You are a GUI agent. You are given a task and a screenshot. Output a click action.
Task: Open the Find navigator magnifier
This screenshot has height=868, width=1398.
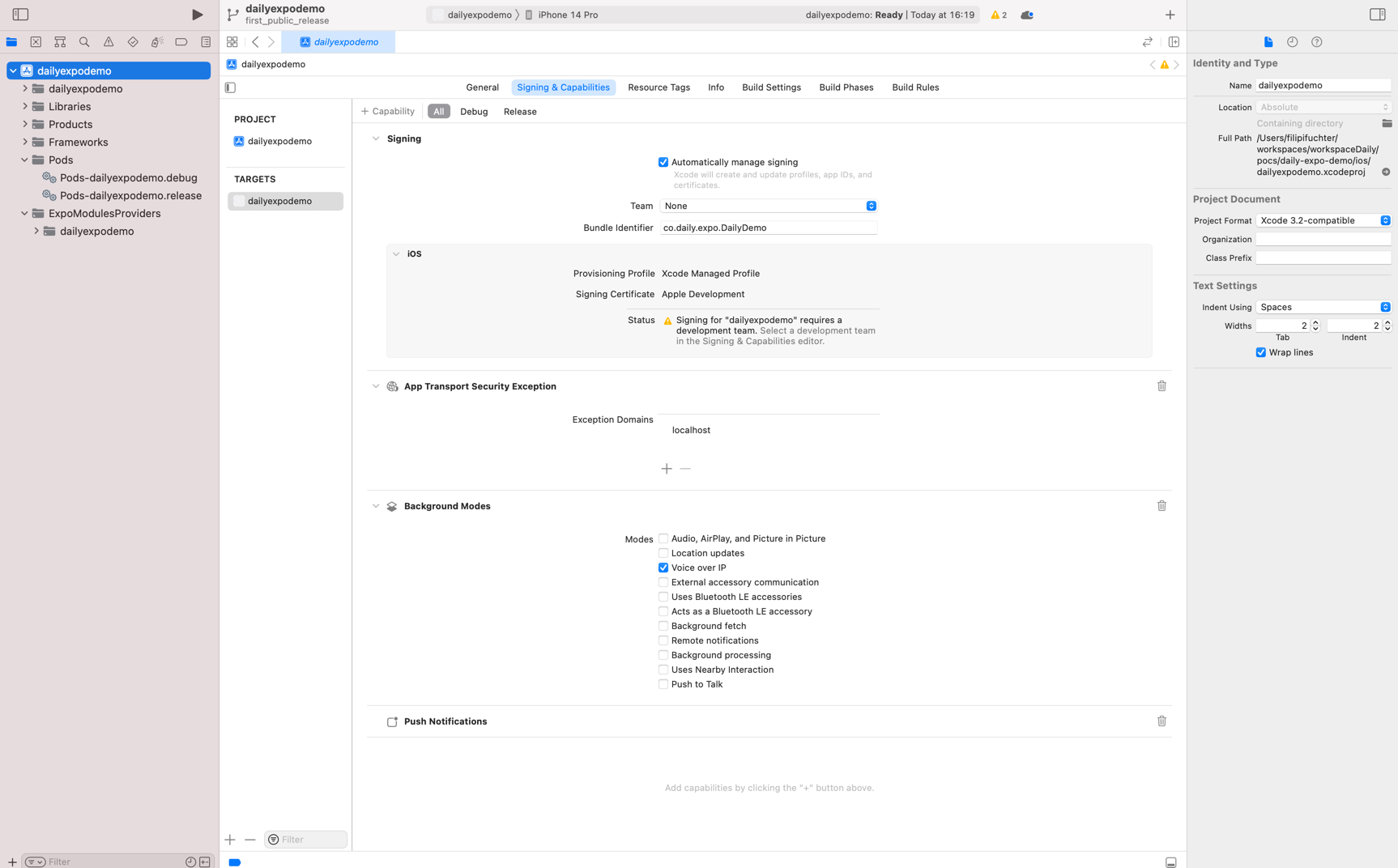(84, 42)
